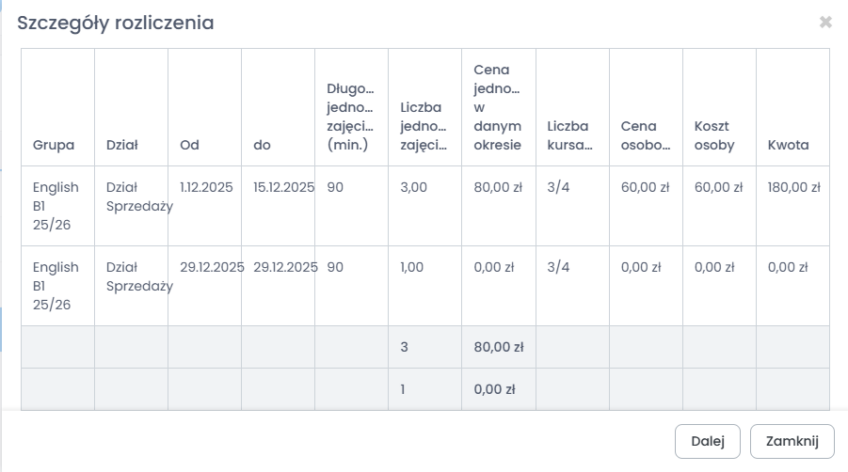
Task: Click the Kwota column header
Action: point(787,147)
